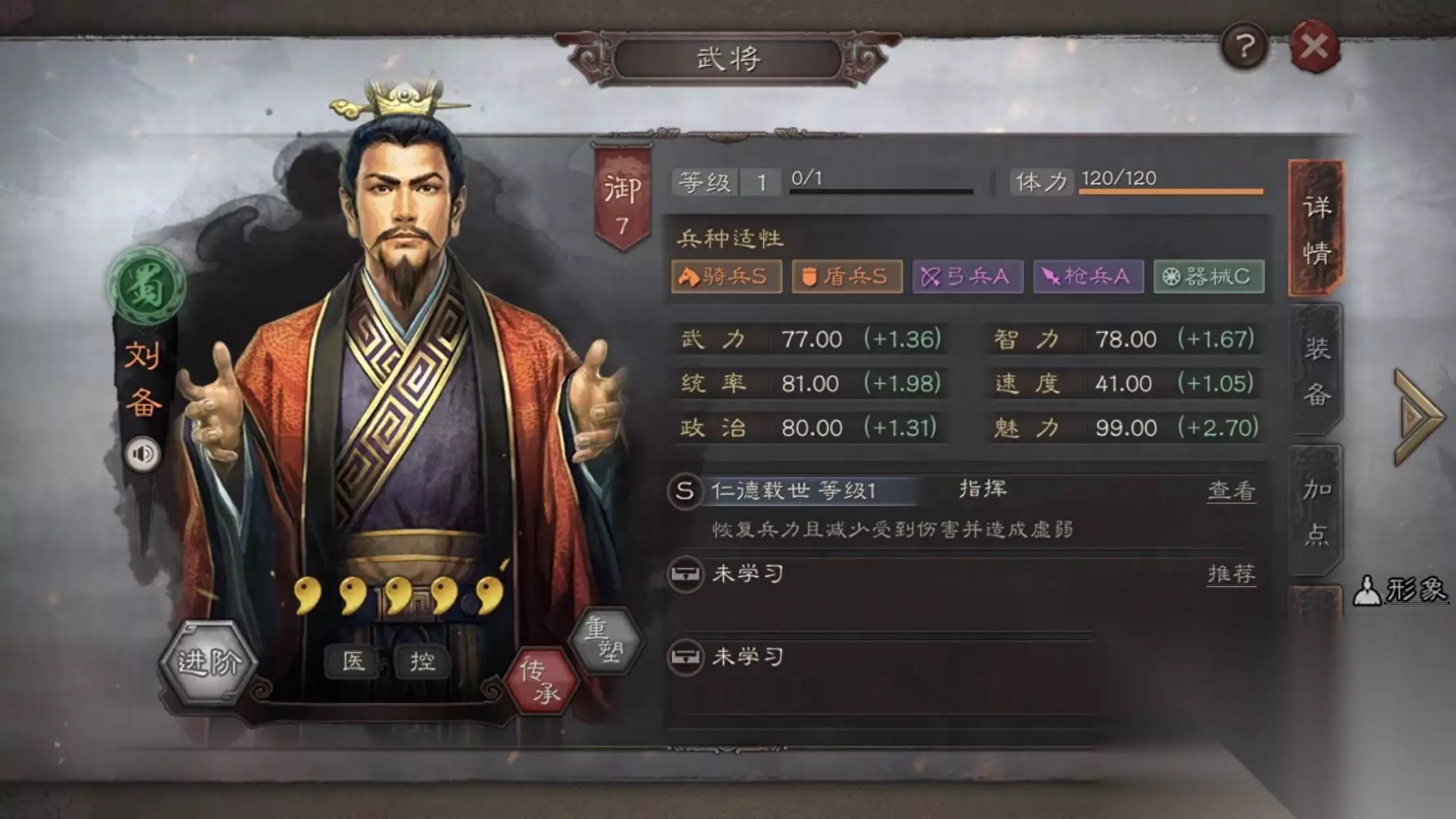Open the 进阶 hexagon button
The image size is (1456, 819).
[208, 663]
